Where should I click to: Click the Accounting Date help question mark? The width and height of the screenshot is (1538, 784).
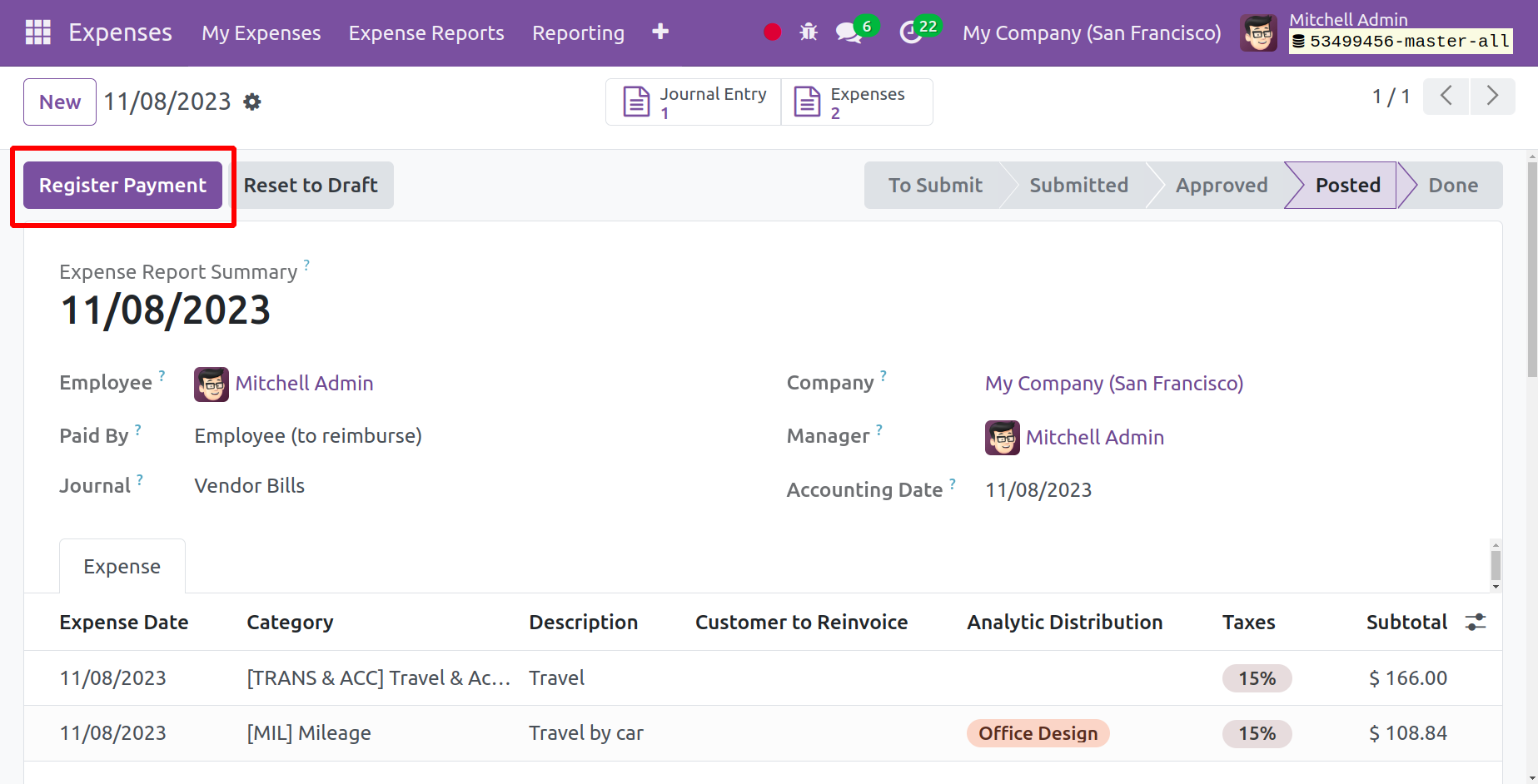tap(953, 484)
